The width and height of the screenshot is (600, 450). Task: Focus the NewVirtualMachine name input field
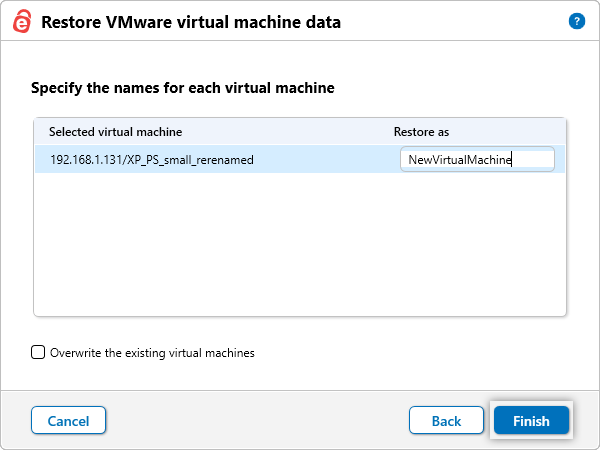[x=476, y=159]
